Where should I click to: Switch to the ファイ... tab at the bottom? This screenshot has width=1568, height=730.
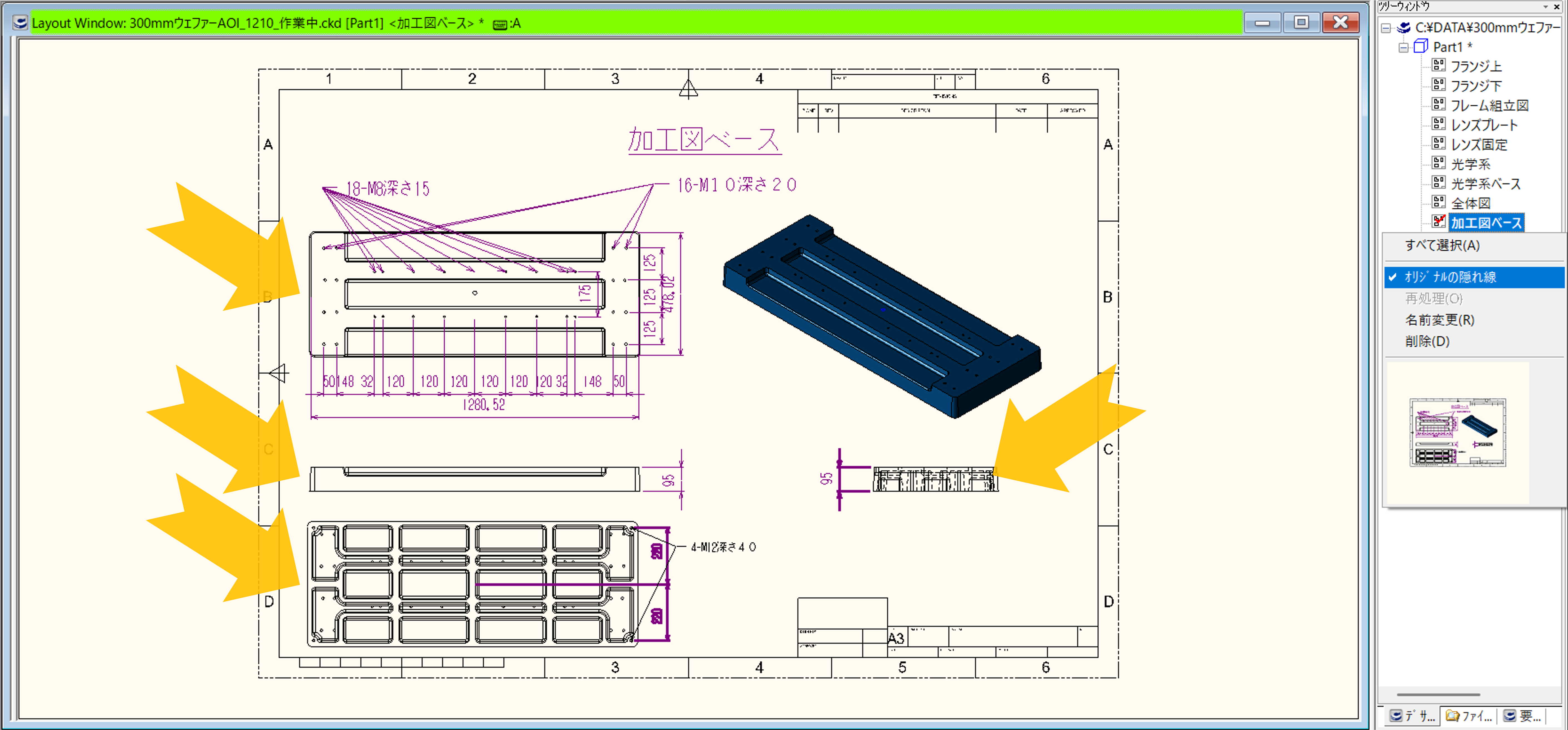click(1468, 716)
